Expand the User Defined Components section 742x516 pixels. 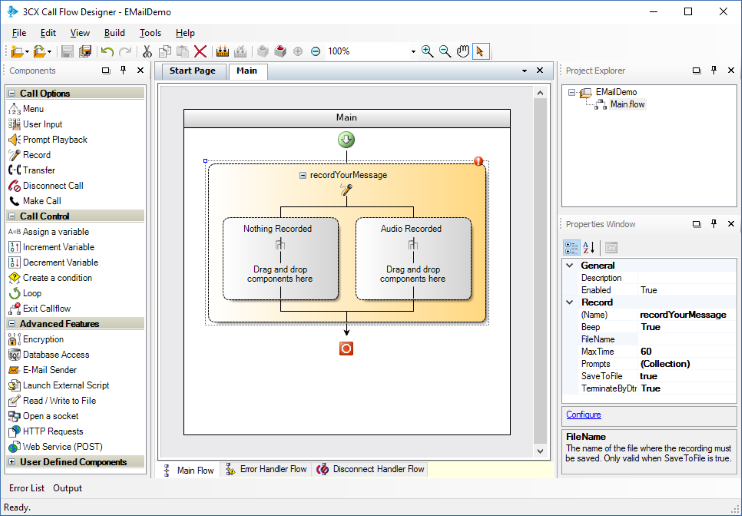pyautogui.click(x=12, y=462)
